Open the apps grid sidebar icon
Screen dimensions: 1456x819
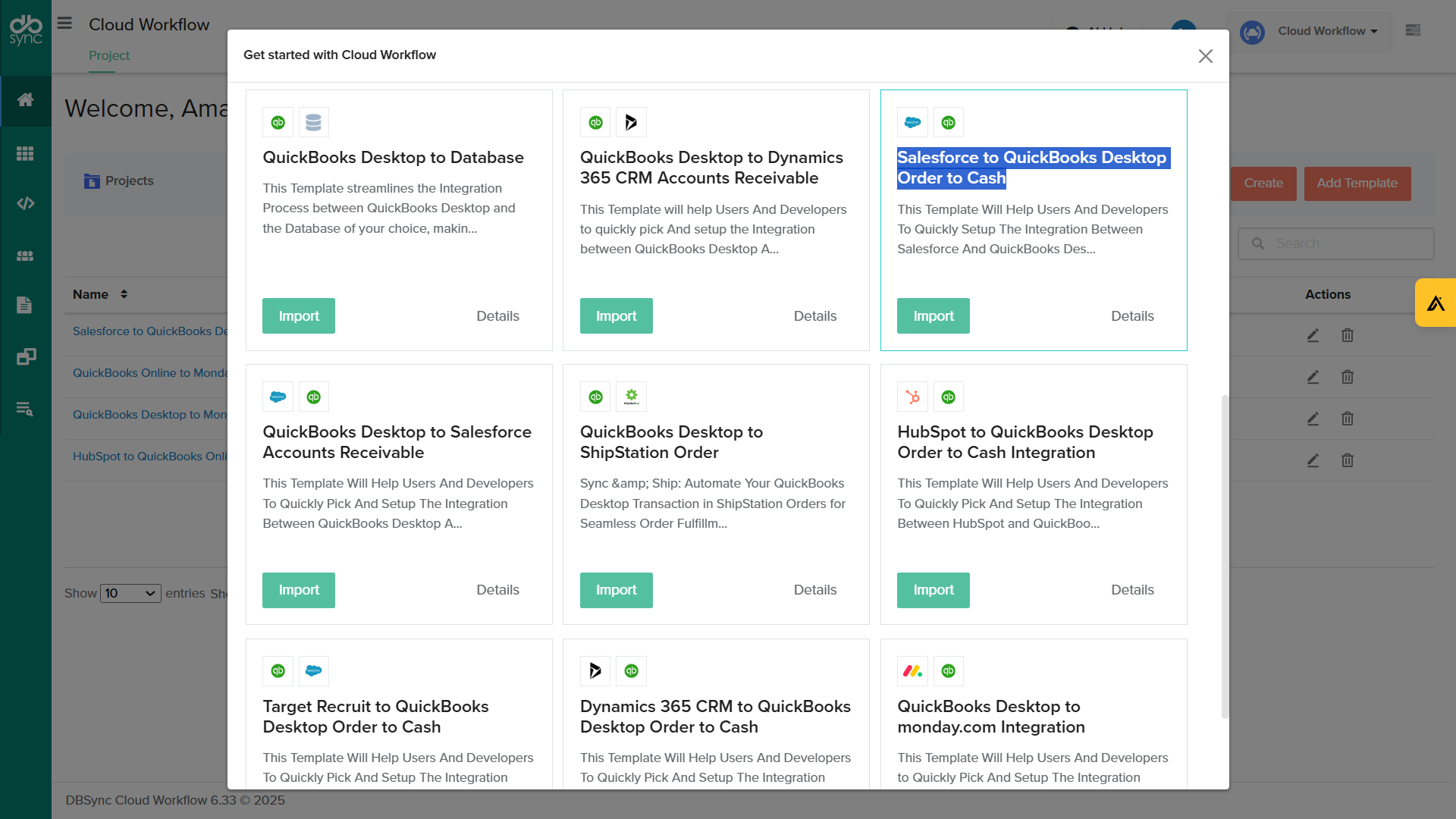25,154
